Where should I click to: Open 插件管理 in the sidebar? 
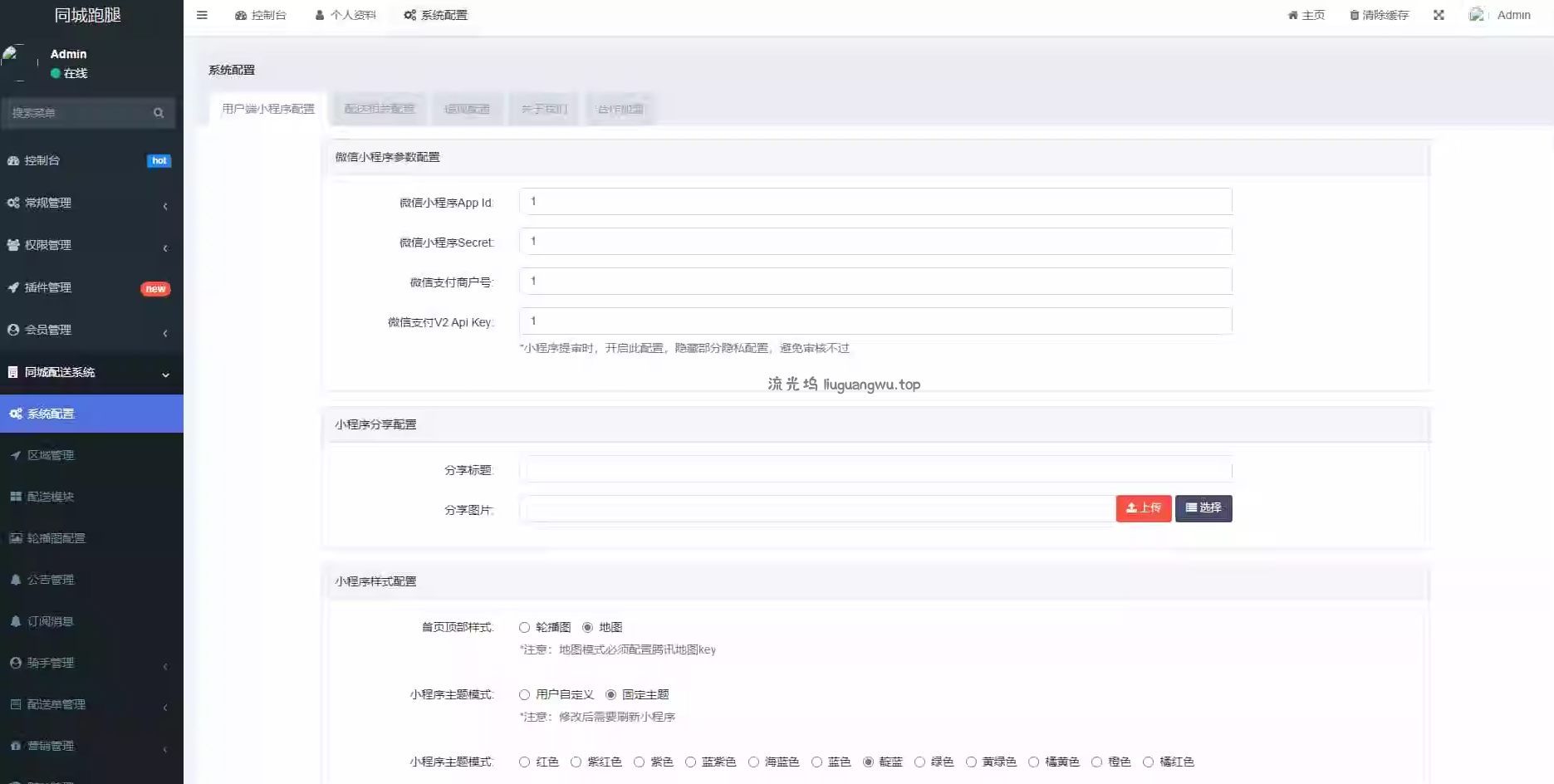(x=48, y=287)
